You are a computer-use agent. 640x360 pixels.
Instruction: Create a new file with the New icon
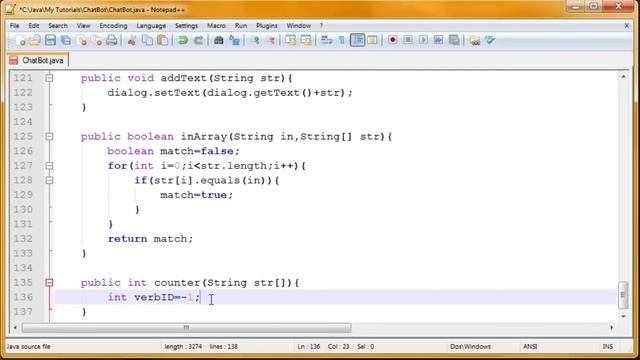20,40
